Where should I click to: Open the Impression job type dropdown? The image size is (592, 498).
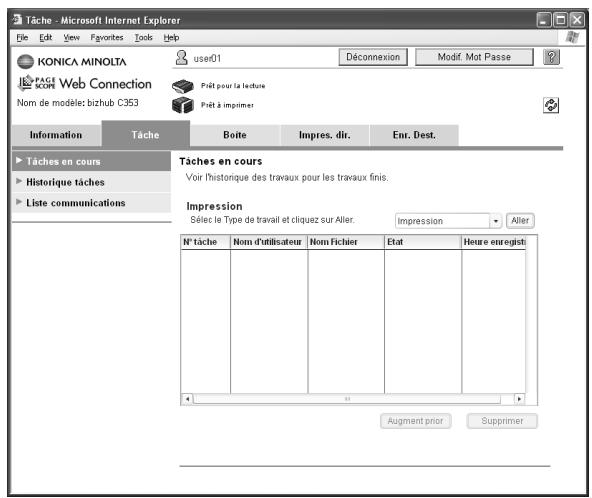pos(448,221)
